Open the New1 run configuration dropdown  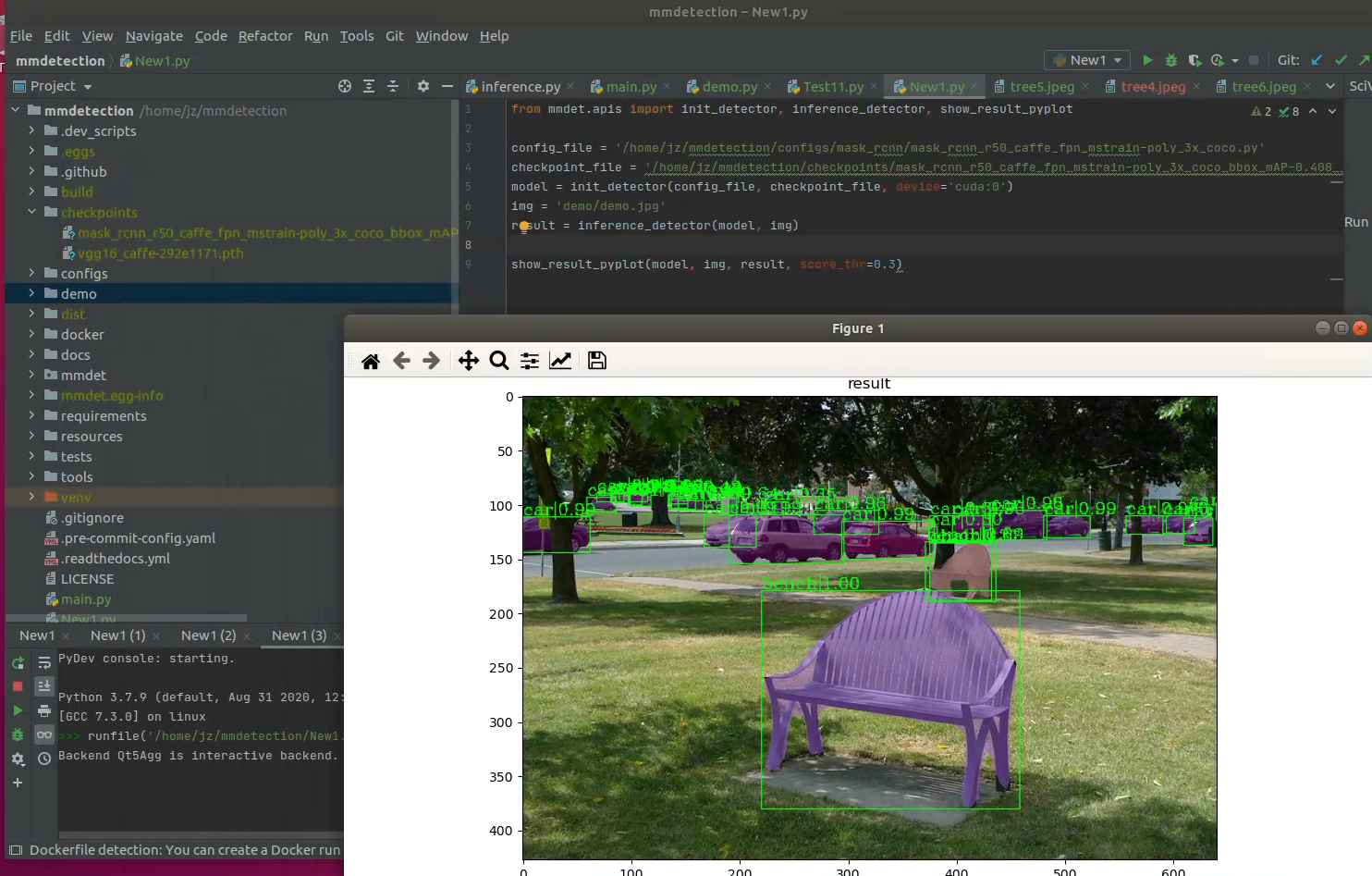coord(1087,60)
